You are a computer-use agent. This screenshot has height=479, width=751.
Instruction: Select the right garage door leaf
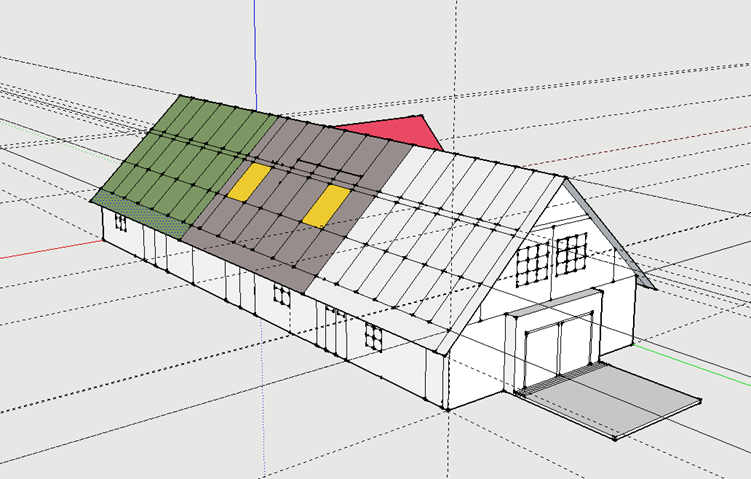575,342
